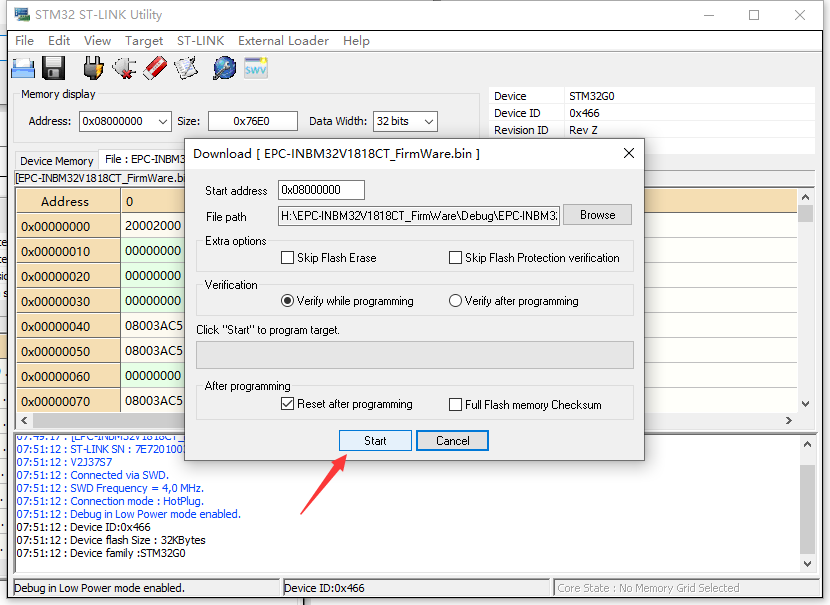Switch to the Device Memory tab
The height and width of the screenshot is (605, 830).
pyautogui.click(x=57, y=161)
